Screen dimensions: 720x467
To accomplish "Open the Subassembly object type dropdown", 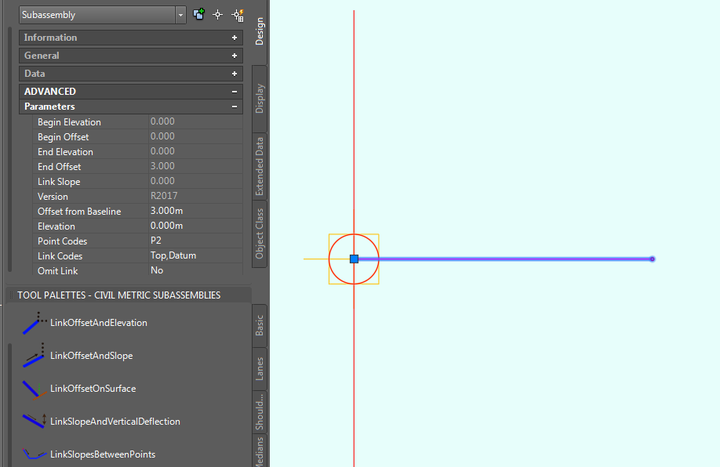I will coord(180,15).
